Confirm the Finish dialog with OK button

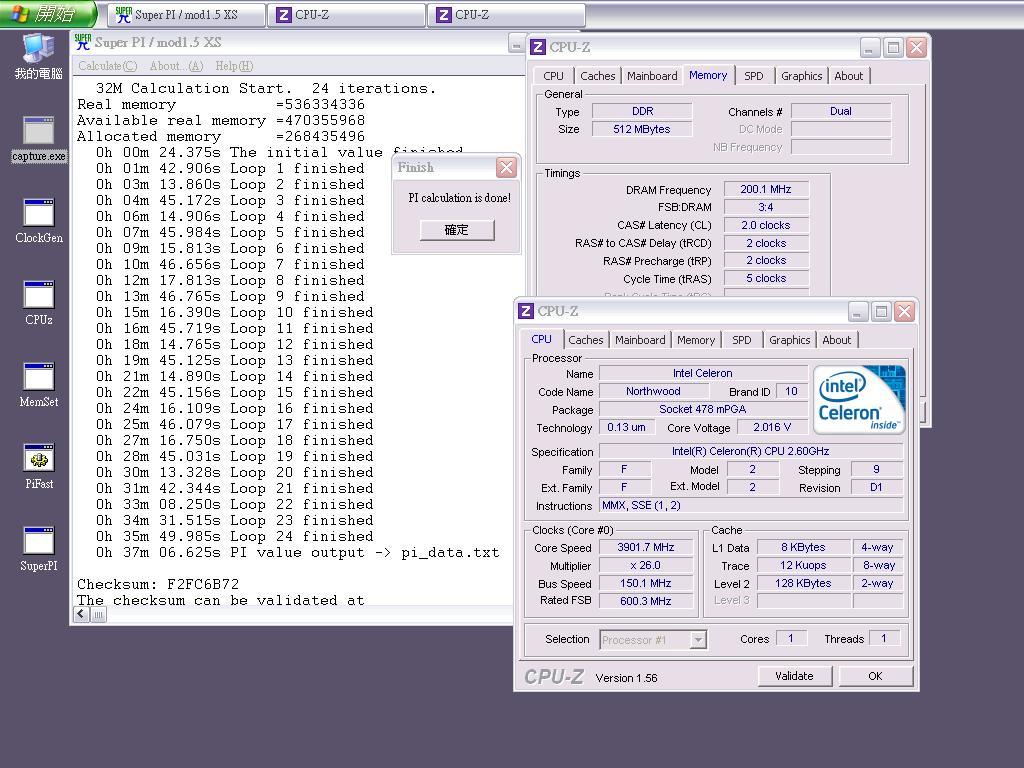[456, 230]
